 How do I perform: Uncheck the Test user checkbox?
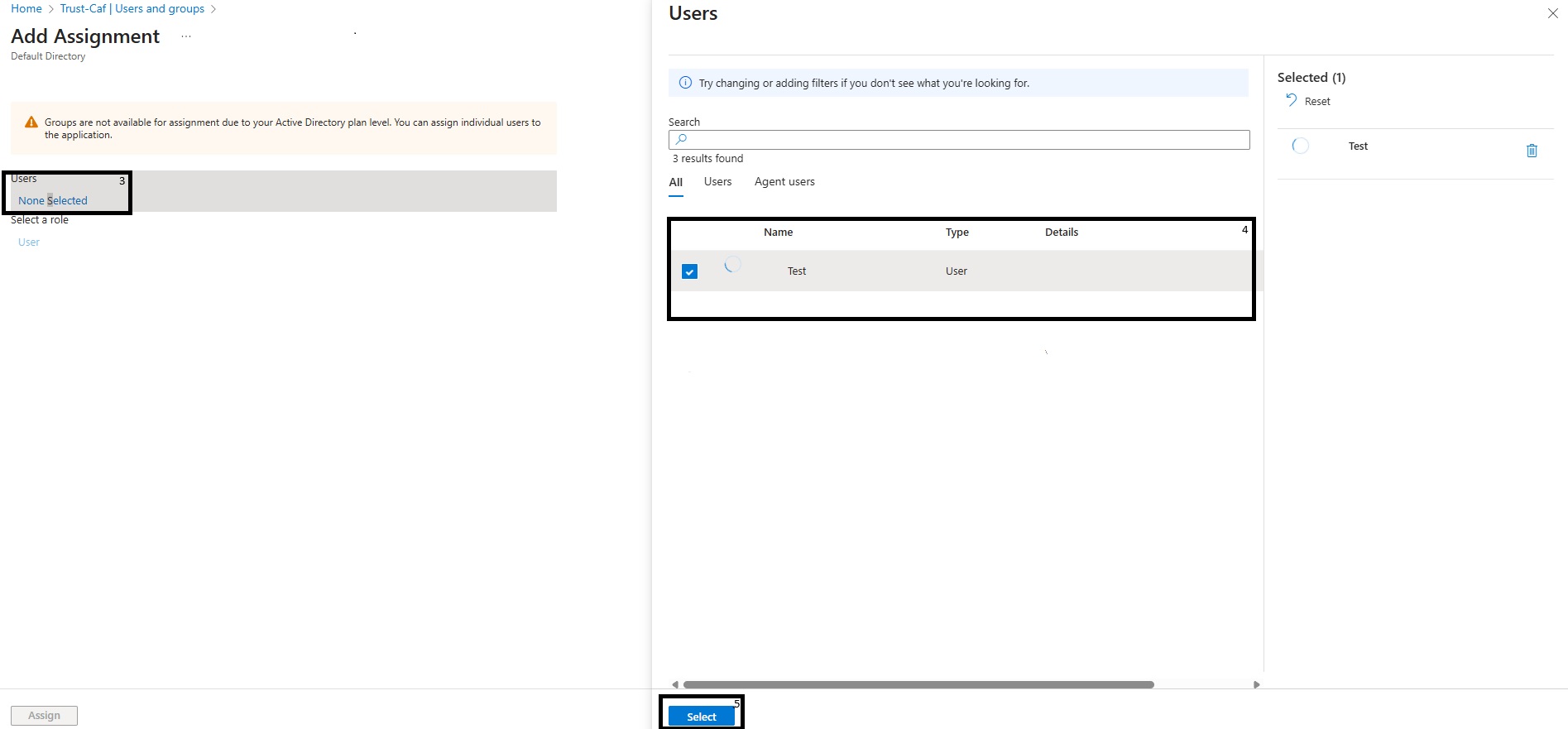[689, 271]
